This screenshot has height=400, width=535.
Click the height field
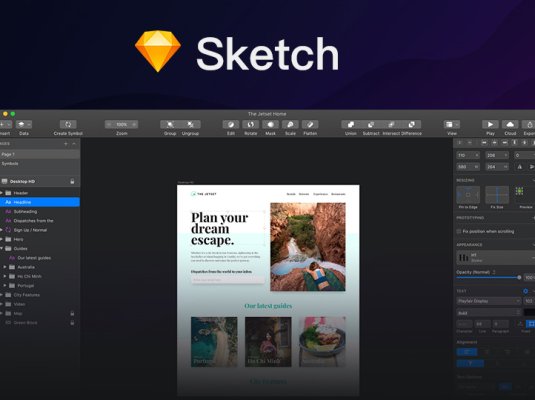click(497, 167)
